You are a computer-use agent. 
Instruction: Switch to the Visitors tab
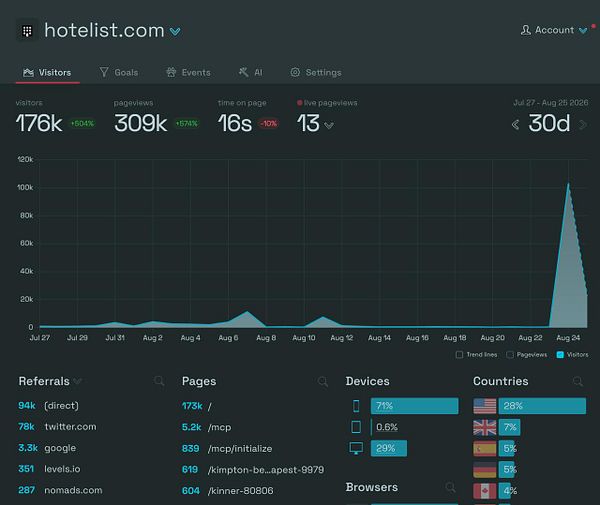coord(47,72)
